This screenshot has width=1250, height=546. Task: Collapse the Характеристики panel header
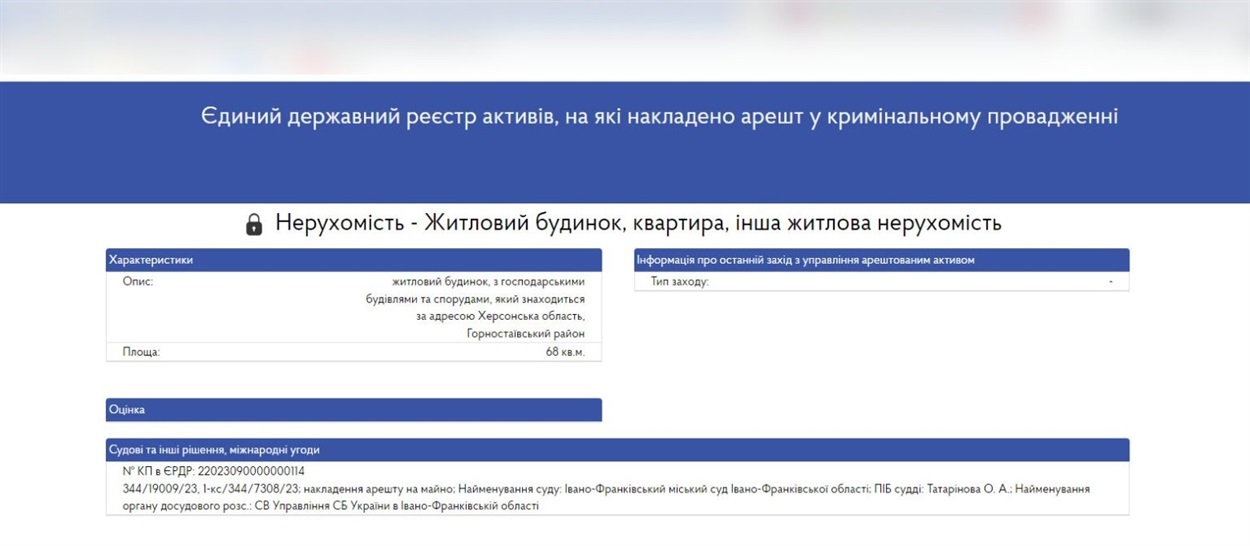click(354, 260)
